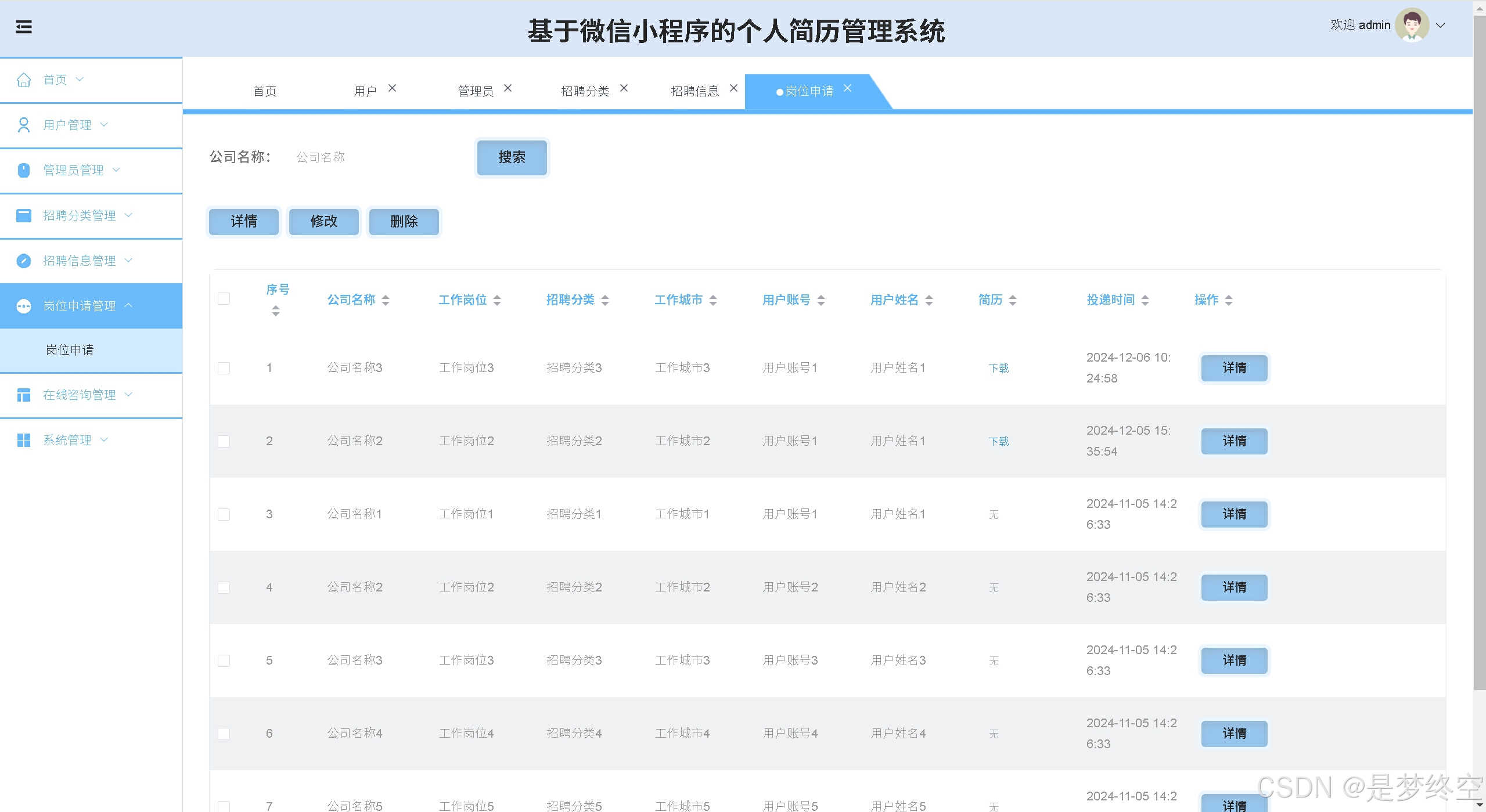The height and width of the screenshot is (812, 1486).
Task: Open the admin account dropdown arrow
Action: (x=1440, y=26)
